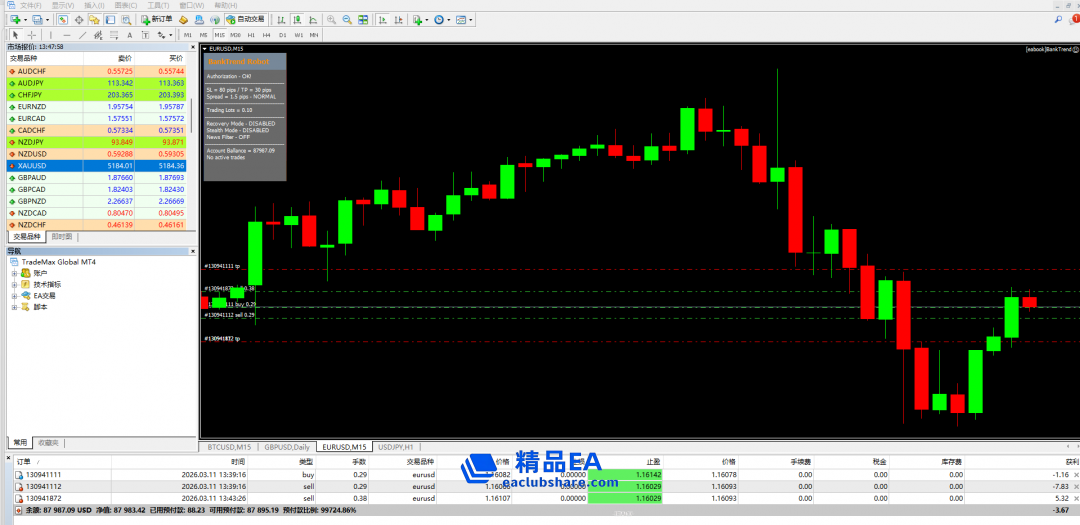Click the New Order (新订单) button

156,19
